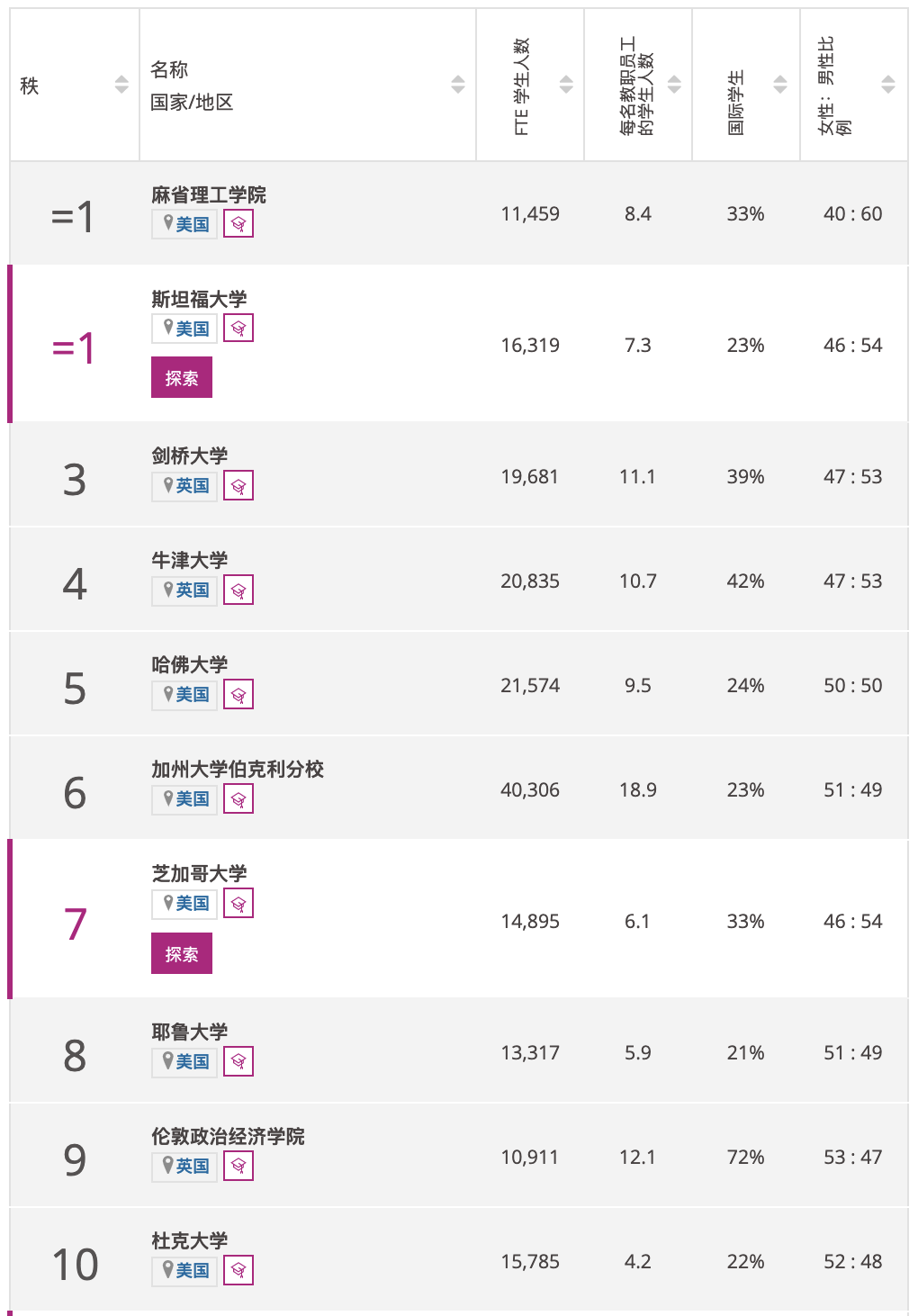Click graduation cap icon under 杜克大学
The image size is (918, 1316).
pyautogui.click(x=238, y=1270)
